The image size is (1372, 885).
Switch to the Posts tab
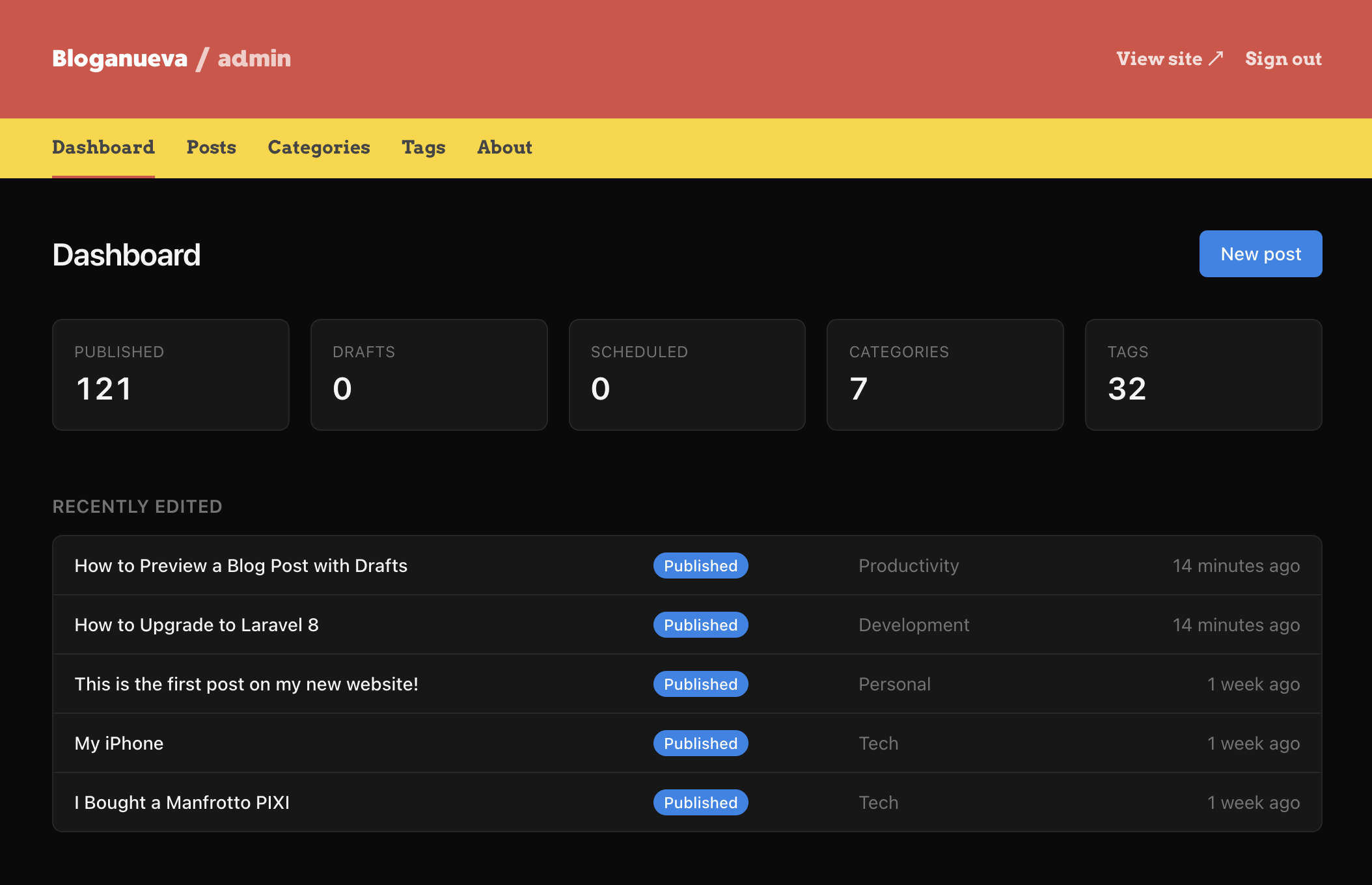click(212, 148)
